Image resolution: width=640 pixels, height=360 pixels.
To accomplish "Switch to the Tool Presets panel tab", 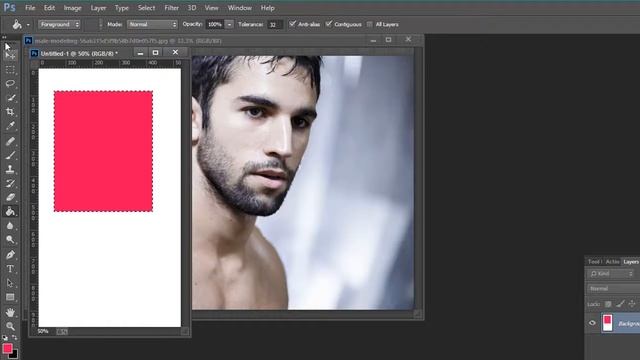I will click(x=594, y=262).
